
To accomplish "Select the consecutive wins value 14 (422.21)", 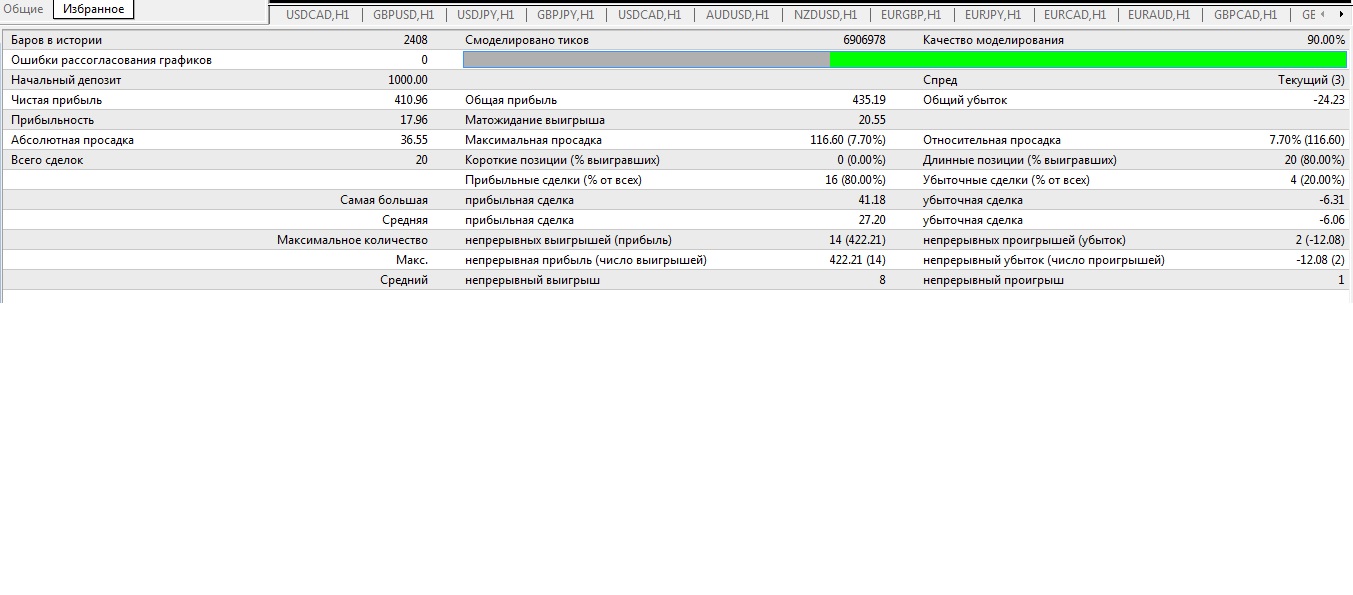I will pos(859,240).
